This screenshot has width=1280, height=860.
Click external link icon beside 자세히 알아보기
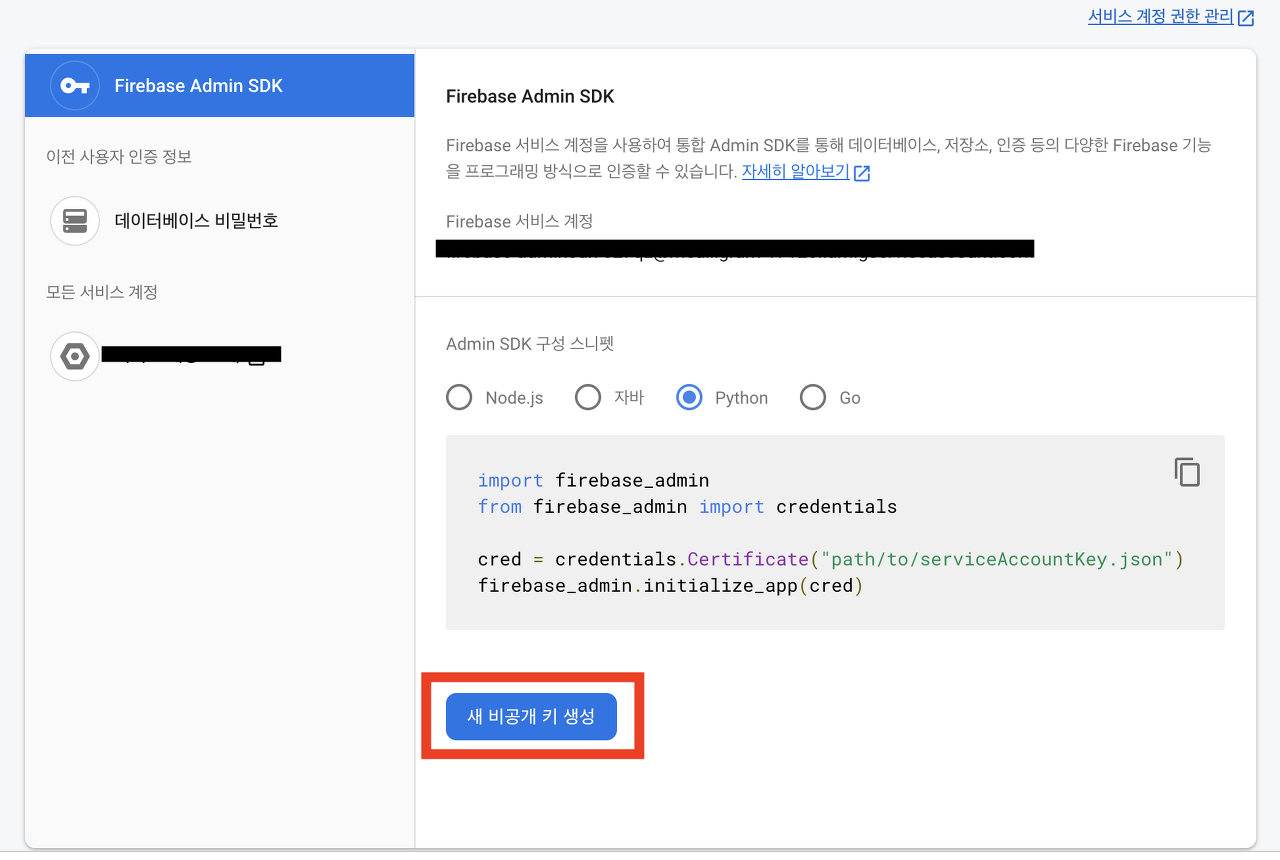[862, 173]
